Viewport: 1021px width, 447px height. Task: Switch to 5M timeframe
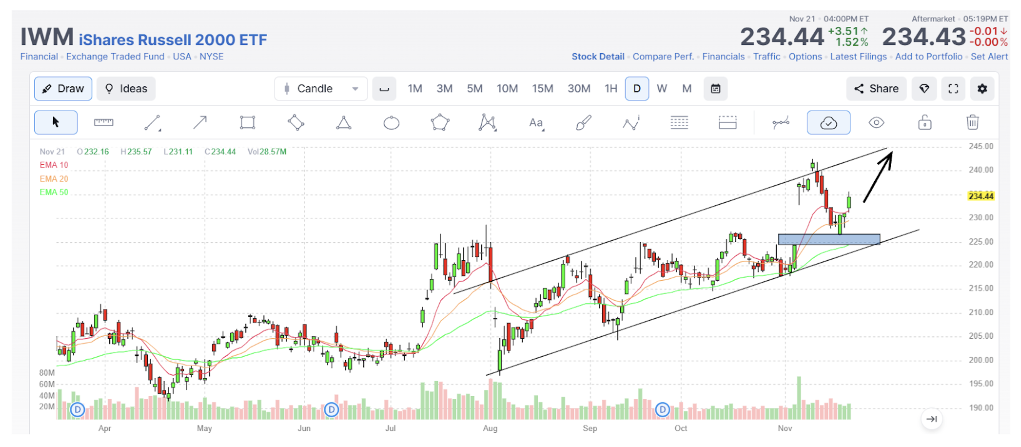point(475,89)
